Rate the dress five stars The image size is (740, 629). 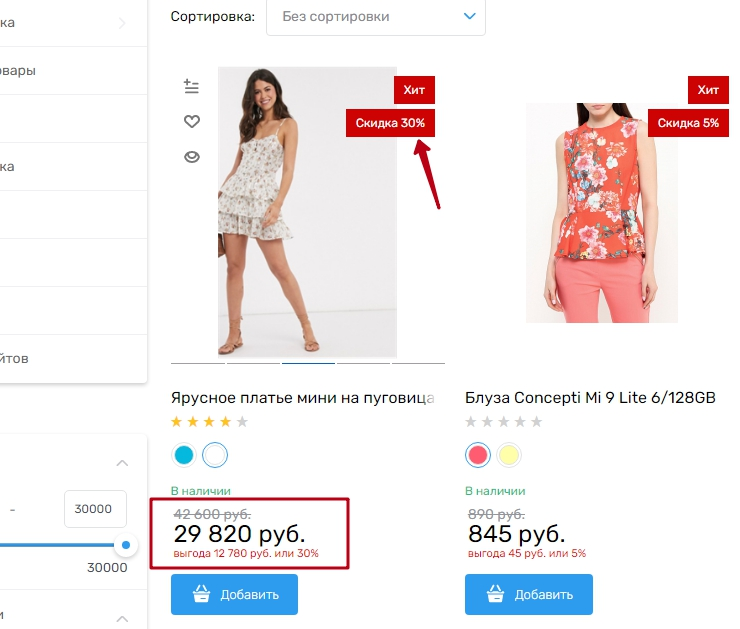242,422
